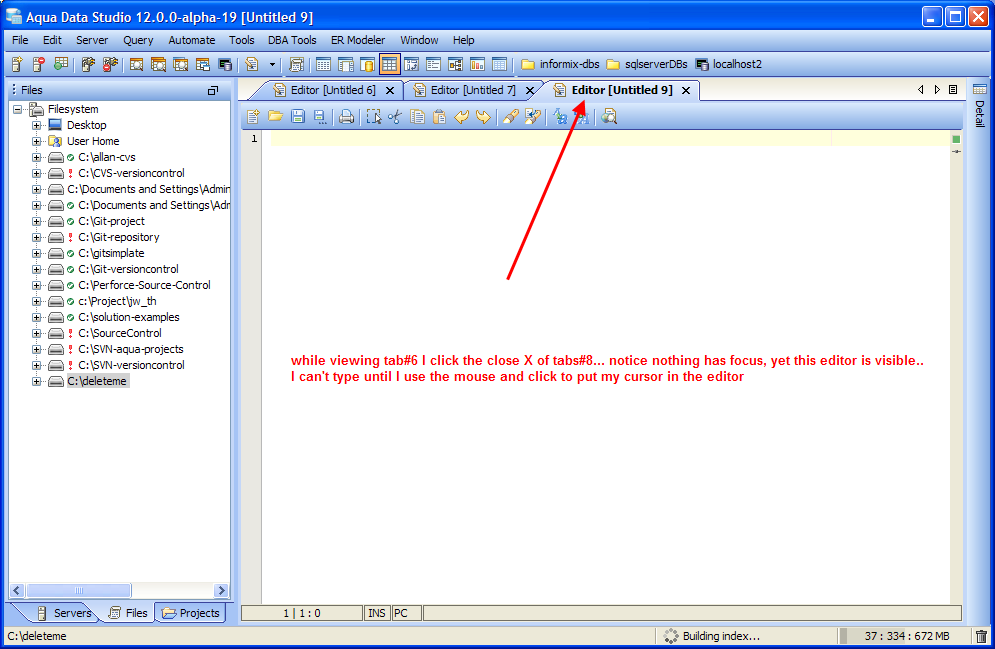
Task: Click the bar chart icon in main toolbar
Action: tap(477, 64)
